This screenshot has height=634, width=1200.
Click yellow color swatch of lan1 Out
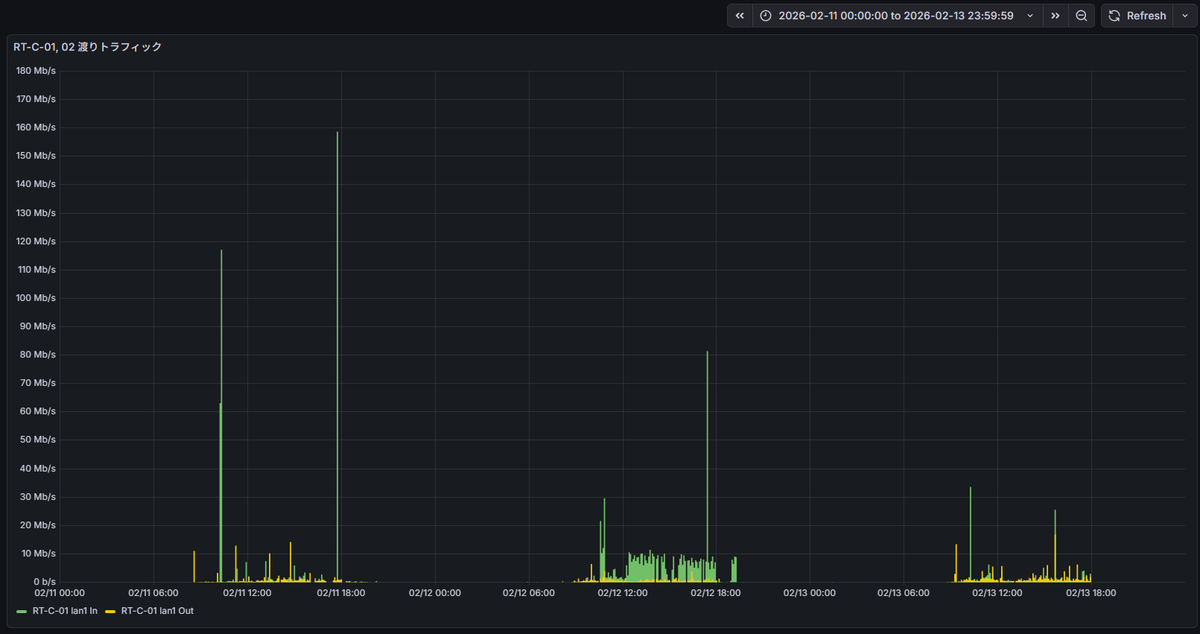click(x=111, y=610)
